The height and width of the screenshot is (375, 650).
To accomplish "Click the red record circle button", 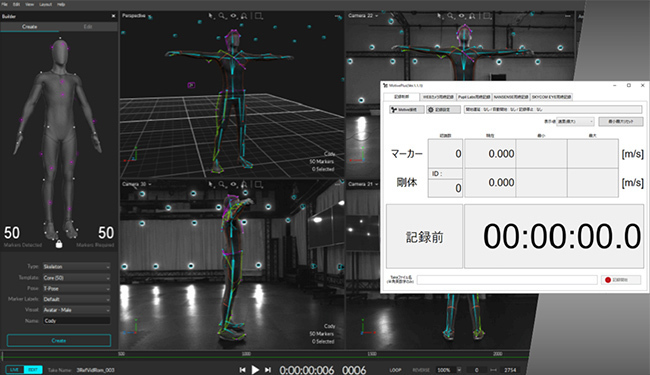I will point(621,280).
